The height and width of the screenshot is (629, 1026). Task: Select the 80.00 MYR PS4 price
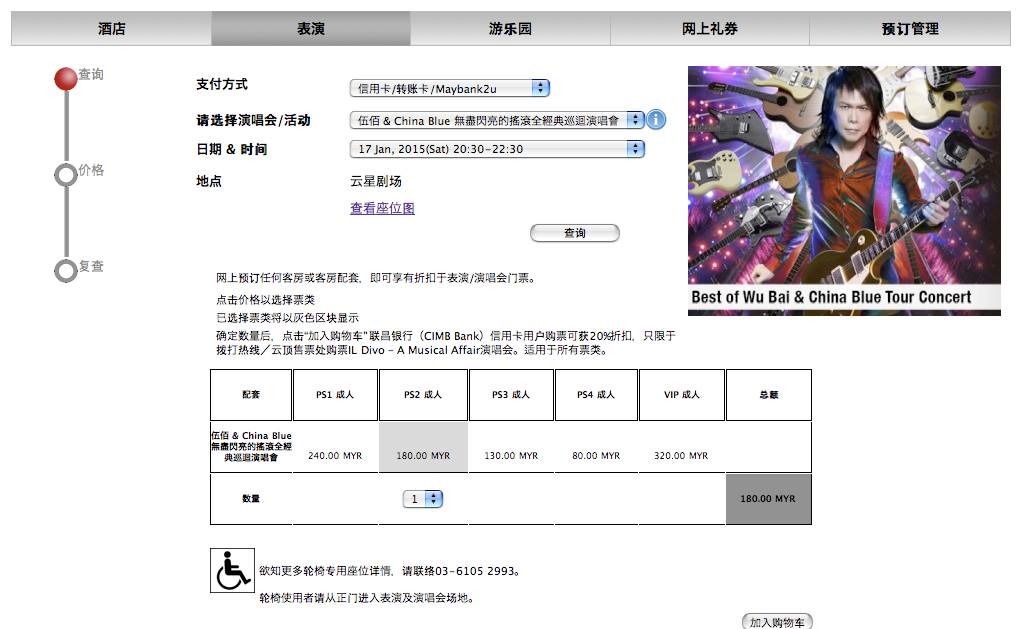[596, 456]
